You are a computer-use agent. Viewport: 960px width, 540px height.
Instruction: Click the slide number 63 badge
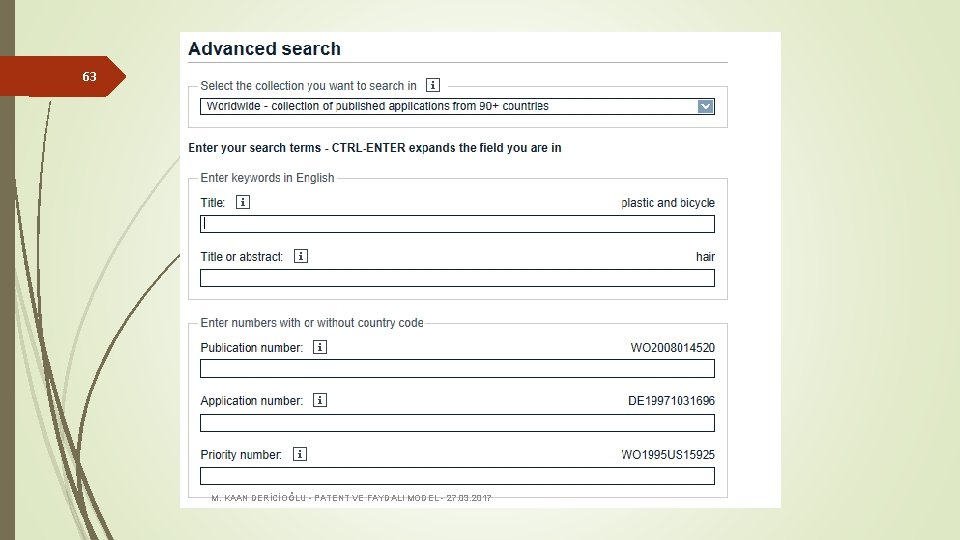(x=89, y=77)
